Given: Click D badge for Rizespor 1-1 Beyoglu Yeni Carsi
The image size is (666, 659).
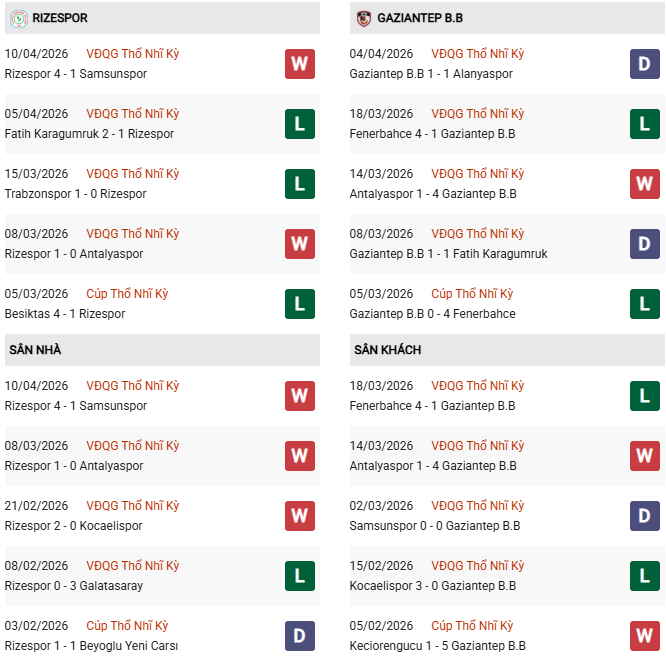Looking at the screenshot, I should [299, 636].
